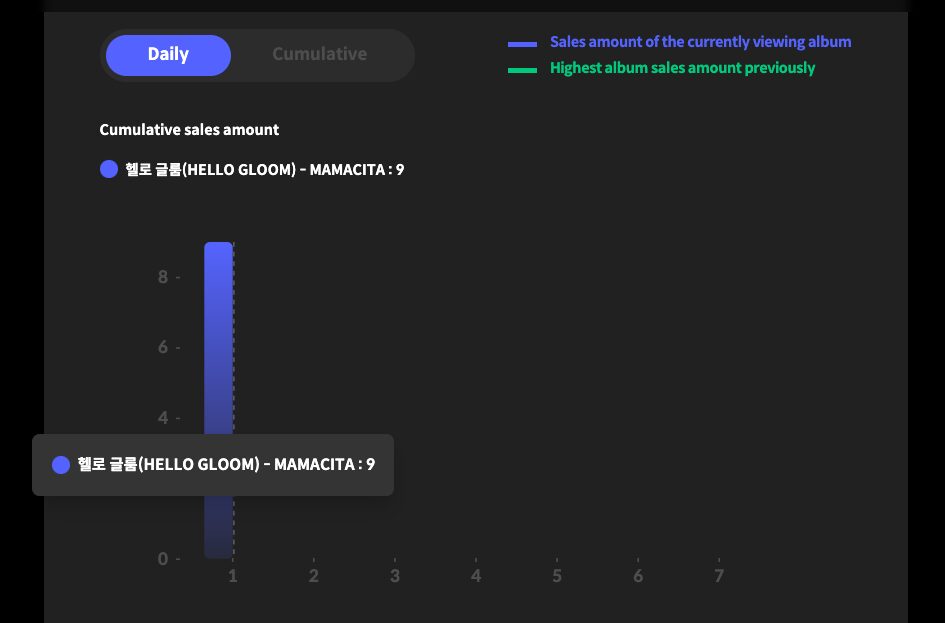Image resolution: width=945 pixels, height=623 pixels.
Task: Click the HELLO GLOOM - MAMACITA label below the heading
Action: [264, 170]
